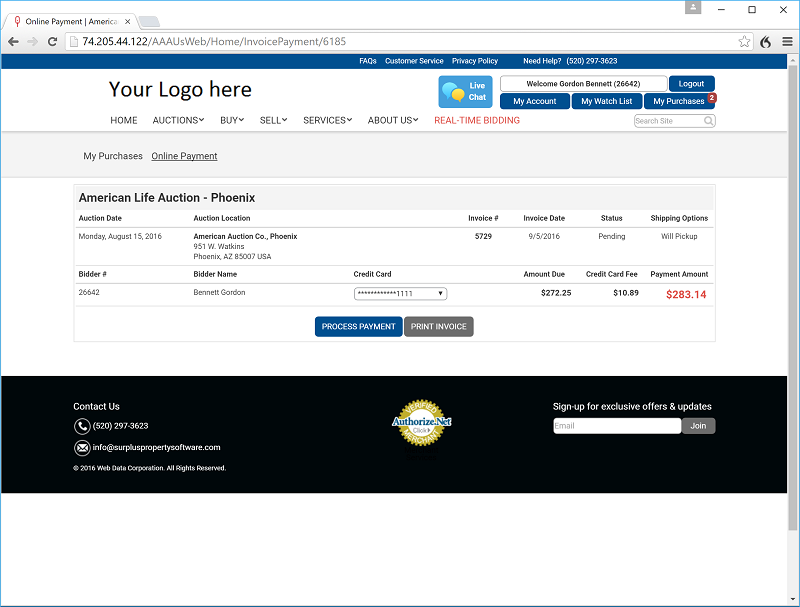The width and height of the screenshot is (800, 607).
Task: Open the Live Chat bubble
Action: coord(465,92)
